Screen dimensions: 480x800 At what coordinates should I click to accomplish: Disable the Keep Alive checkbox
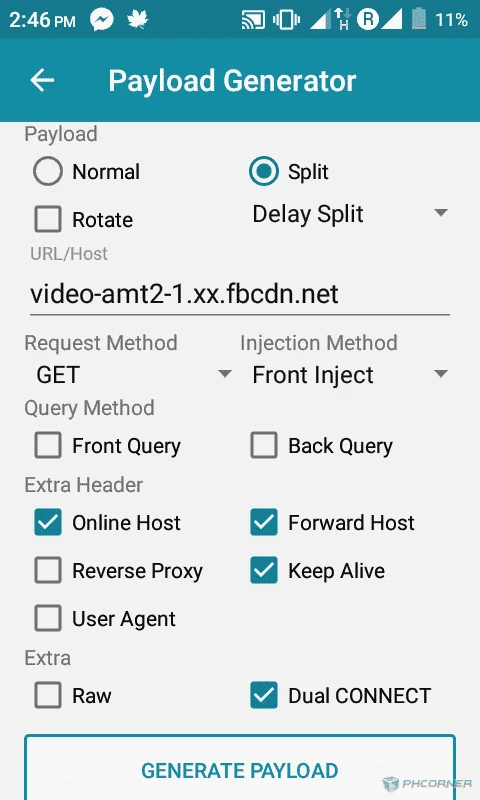point(264,570)
